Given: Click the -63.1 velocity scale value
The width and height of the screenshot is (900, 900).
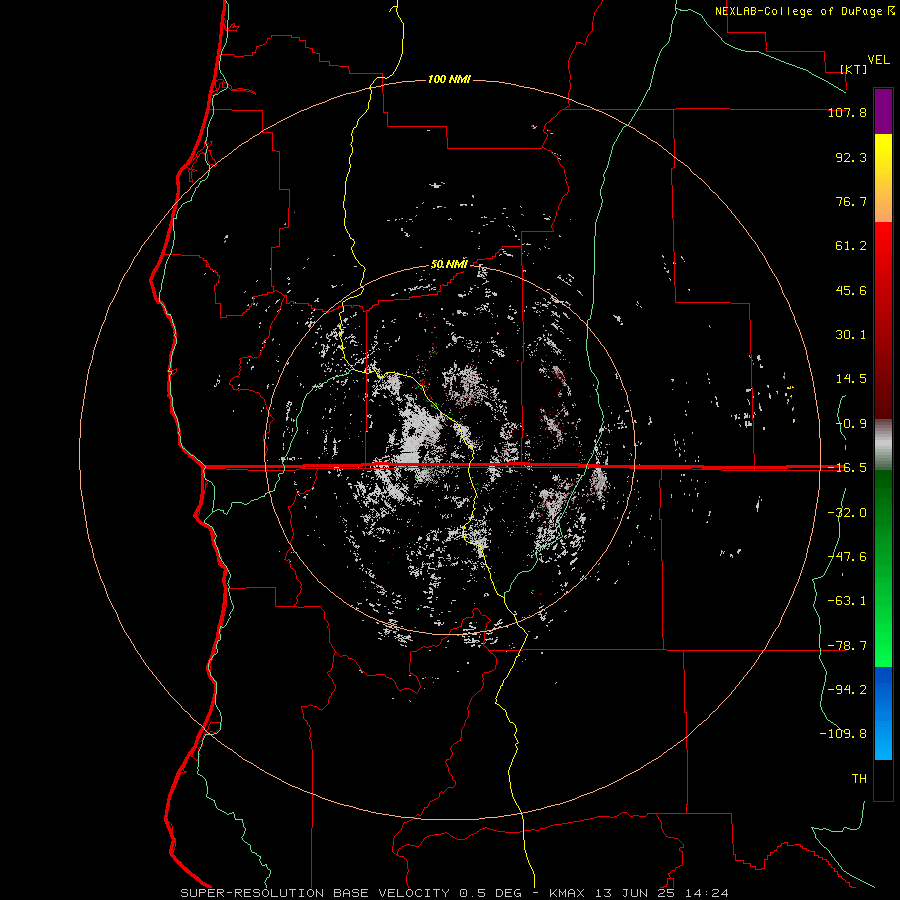Looking at the screenshot, I should coord(847,601).
